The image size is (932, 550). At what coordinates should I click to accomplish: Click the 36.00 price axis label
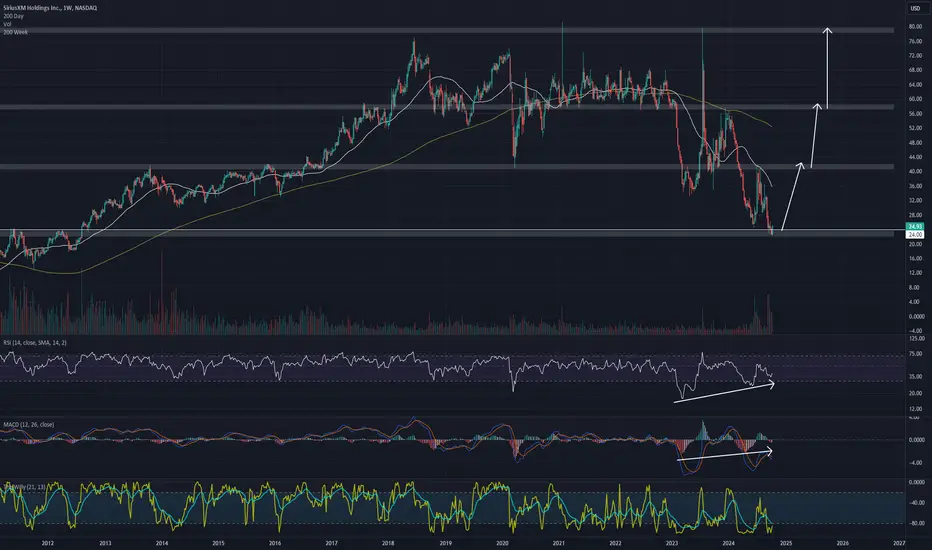pos(915,186)
